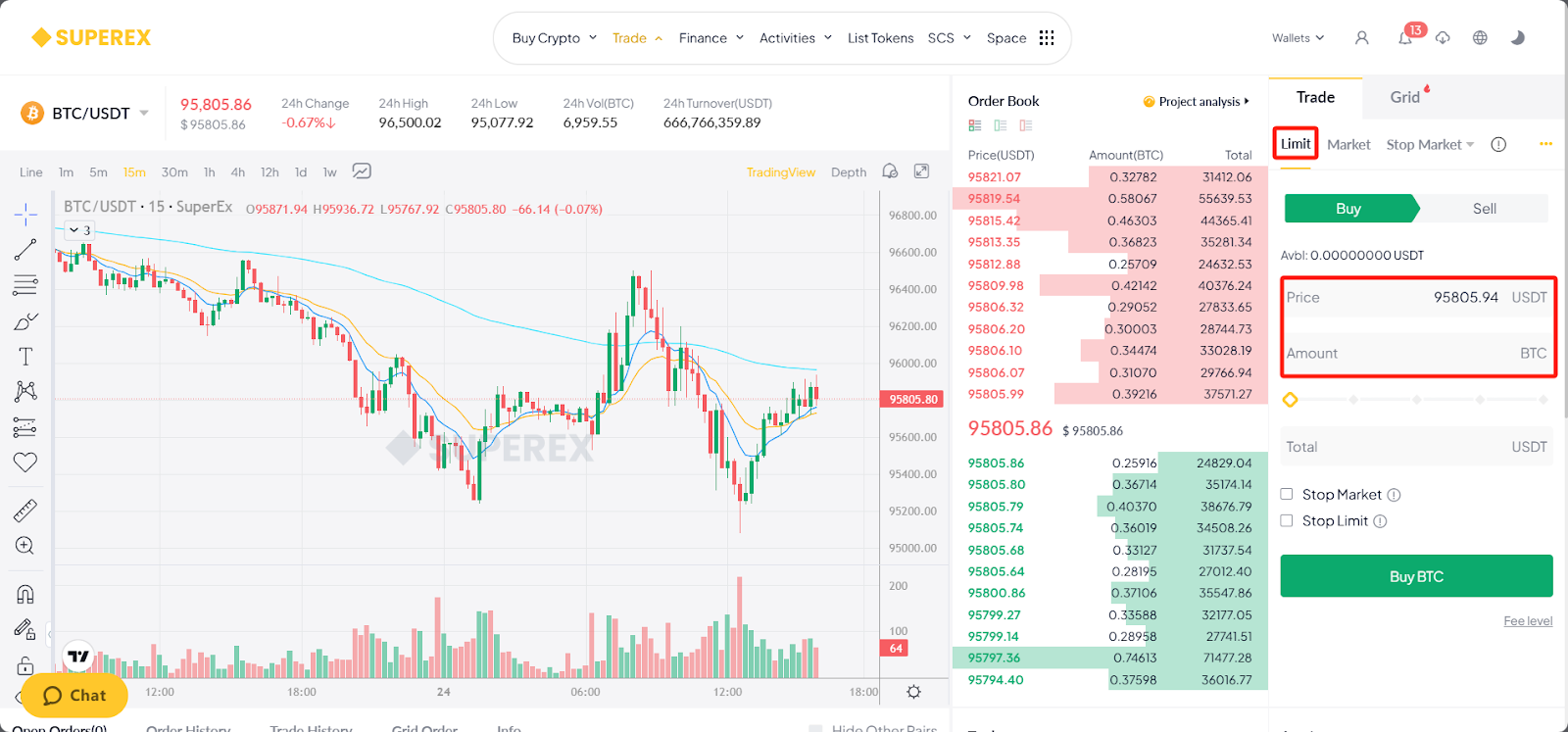Select the crosshair cursor tool
The height and width of the screenshot is (732, 1568).
25,214
